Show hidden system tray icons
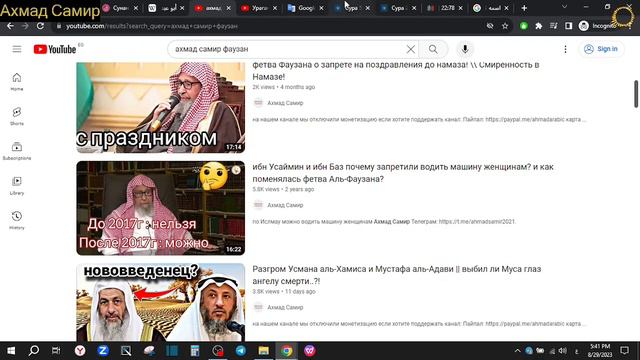 [517, 351]
